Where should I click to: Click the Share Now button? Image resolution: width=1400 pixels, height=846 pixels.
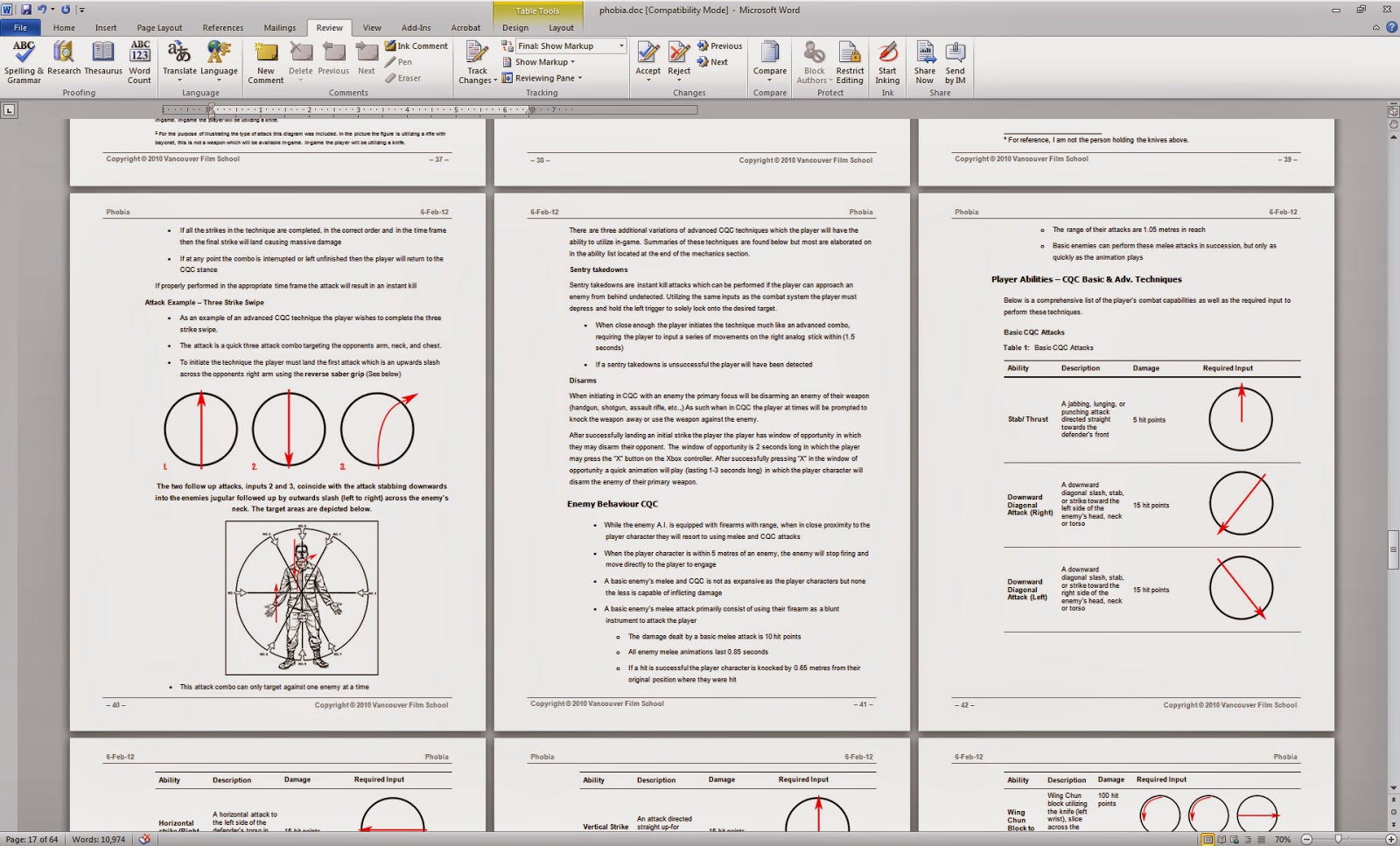click(x=925, y=63)
